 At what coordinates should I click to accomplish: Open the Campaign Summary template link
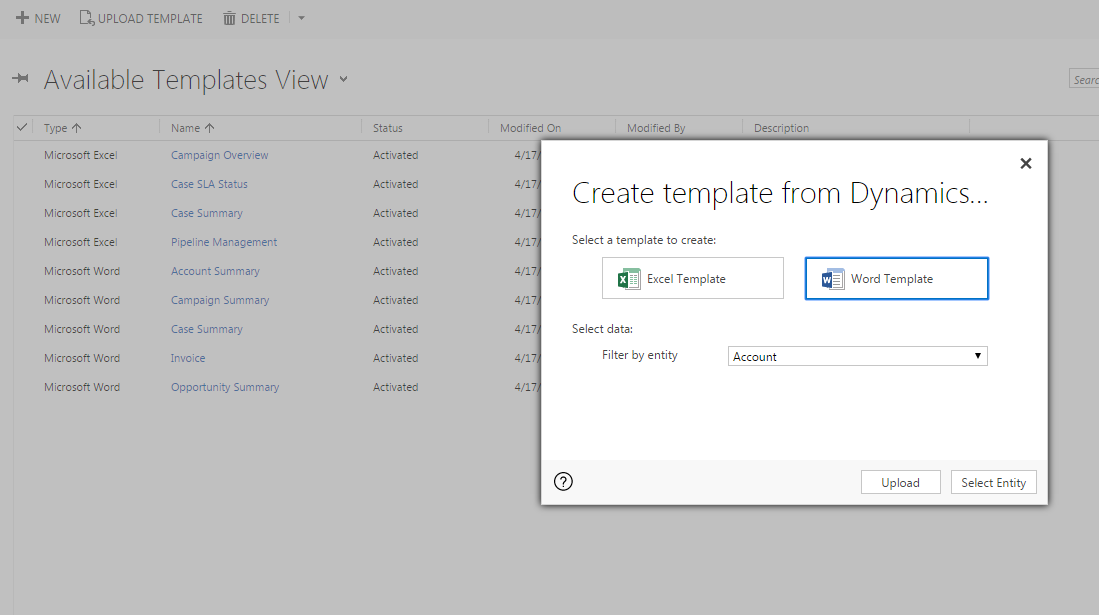(x=219, y=300)
